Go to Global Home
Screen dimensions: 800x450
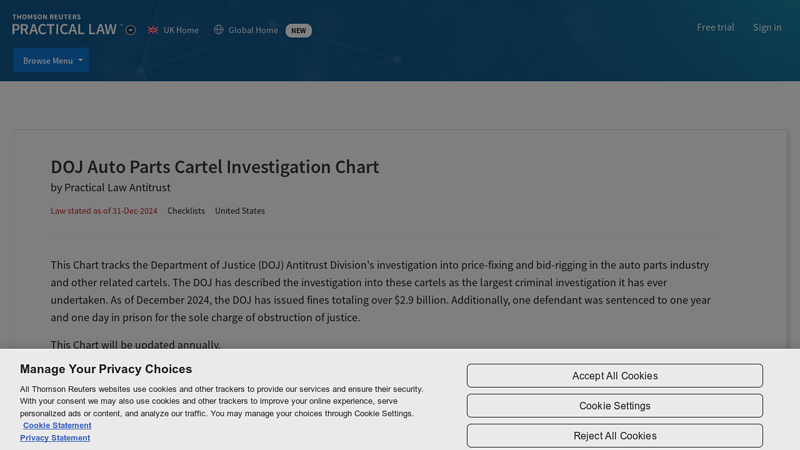point(253,30)
